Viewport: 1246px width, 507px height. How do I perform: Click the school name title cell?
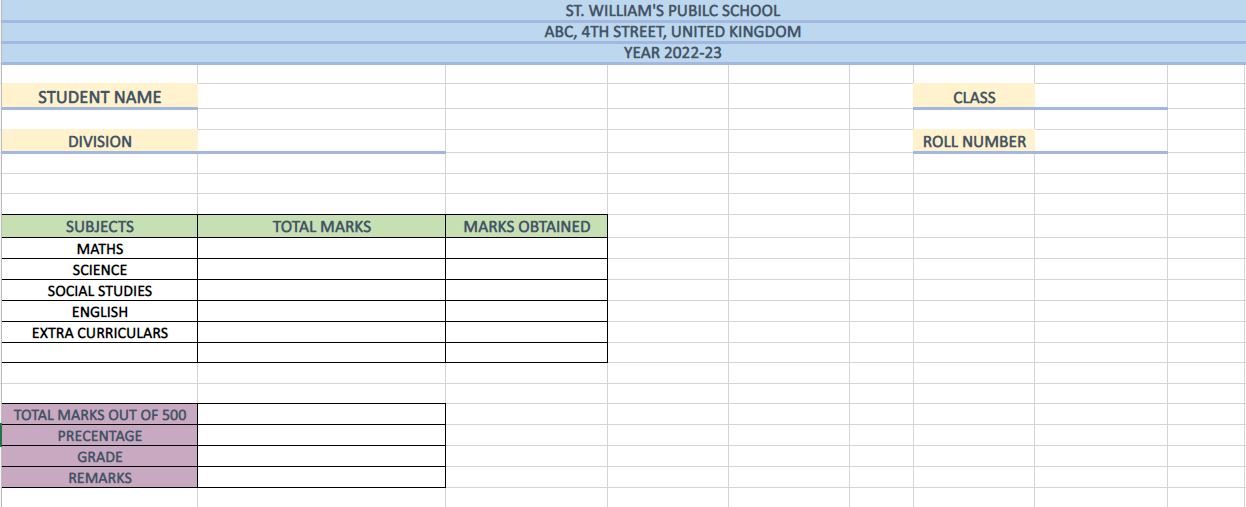[x=672, y=11]
